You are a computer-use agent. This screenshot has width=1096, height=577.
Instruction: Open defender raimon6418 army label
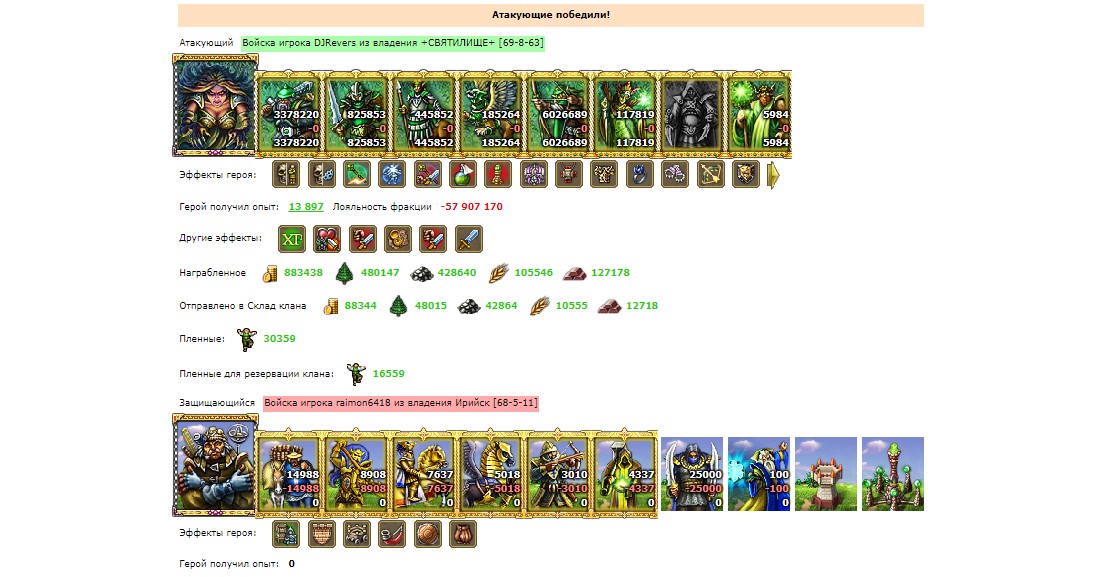coord(401,403)
